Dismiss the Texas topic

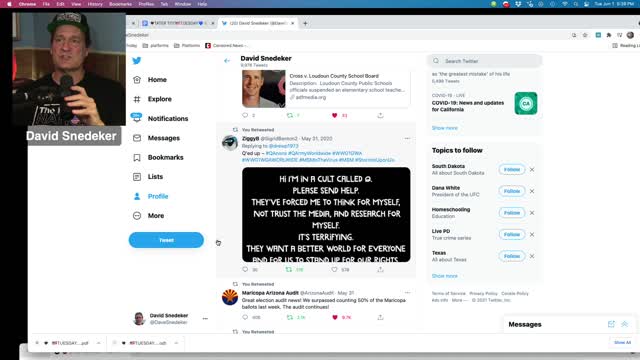532,256
